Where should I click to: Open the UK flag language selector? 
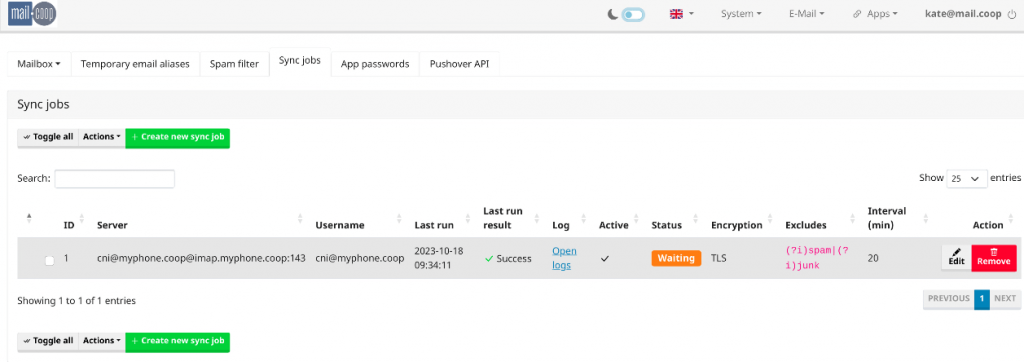pos(681,14)
